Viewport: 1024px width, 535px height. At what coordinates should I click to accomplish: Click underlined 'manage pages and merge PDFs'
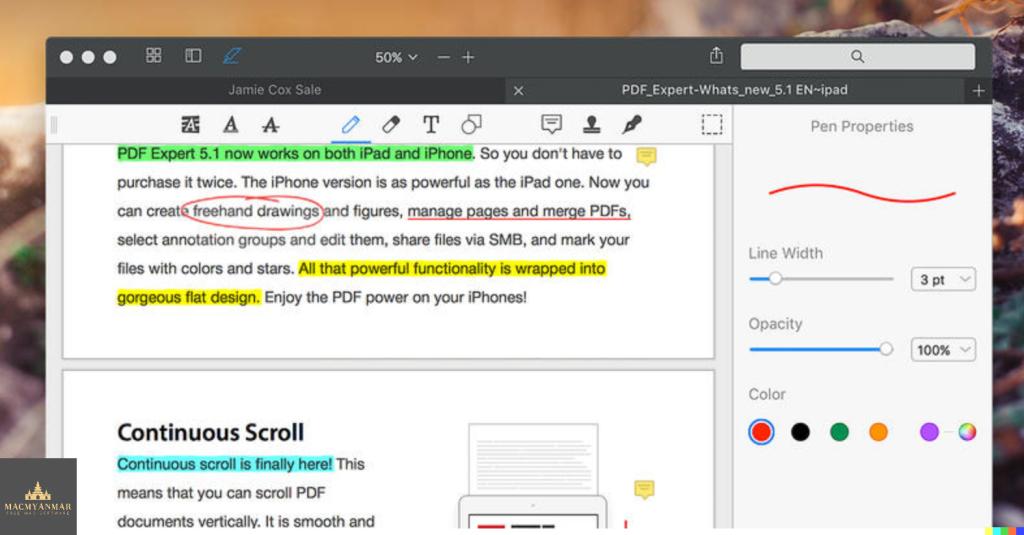point(519,212)
